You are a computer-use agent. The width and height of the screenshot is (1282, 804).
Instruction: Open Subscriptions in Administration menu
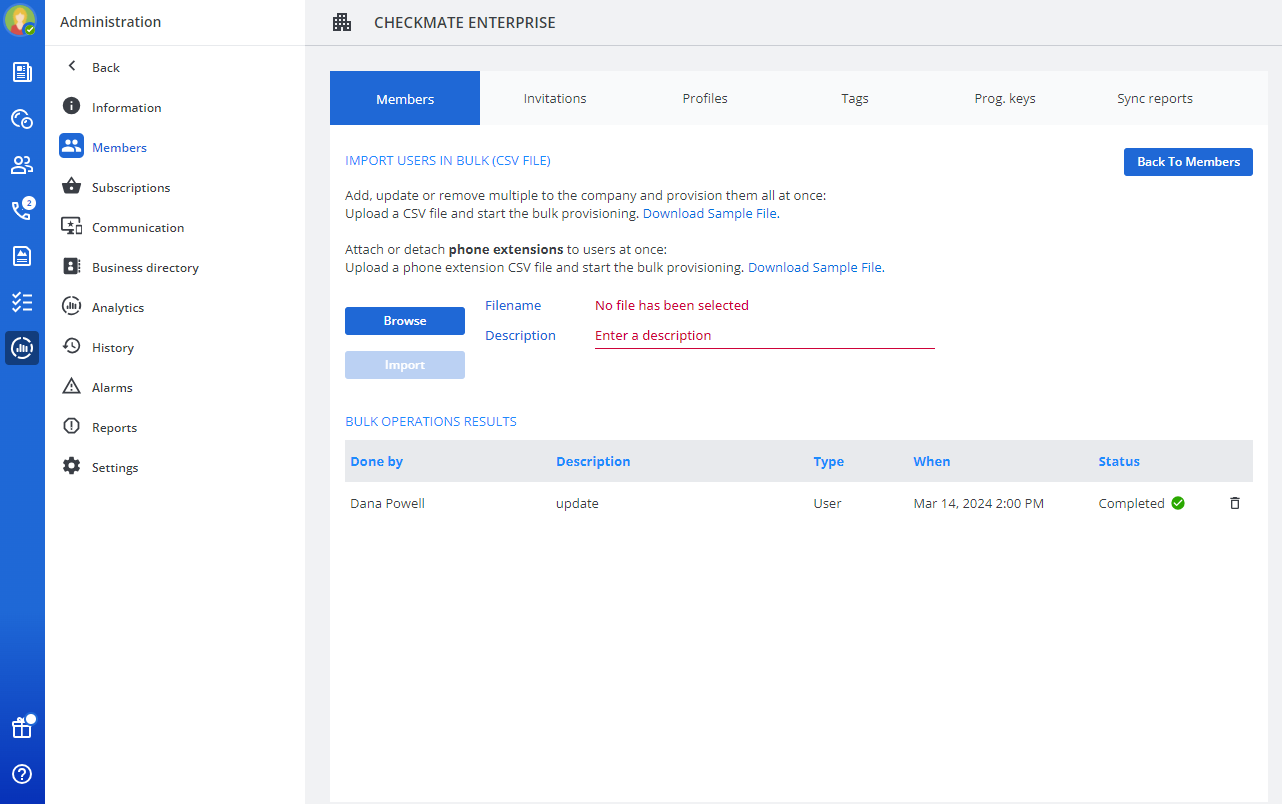[130, 187]
